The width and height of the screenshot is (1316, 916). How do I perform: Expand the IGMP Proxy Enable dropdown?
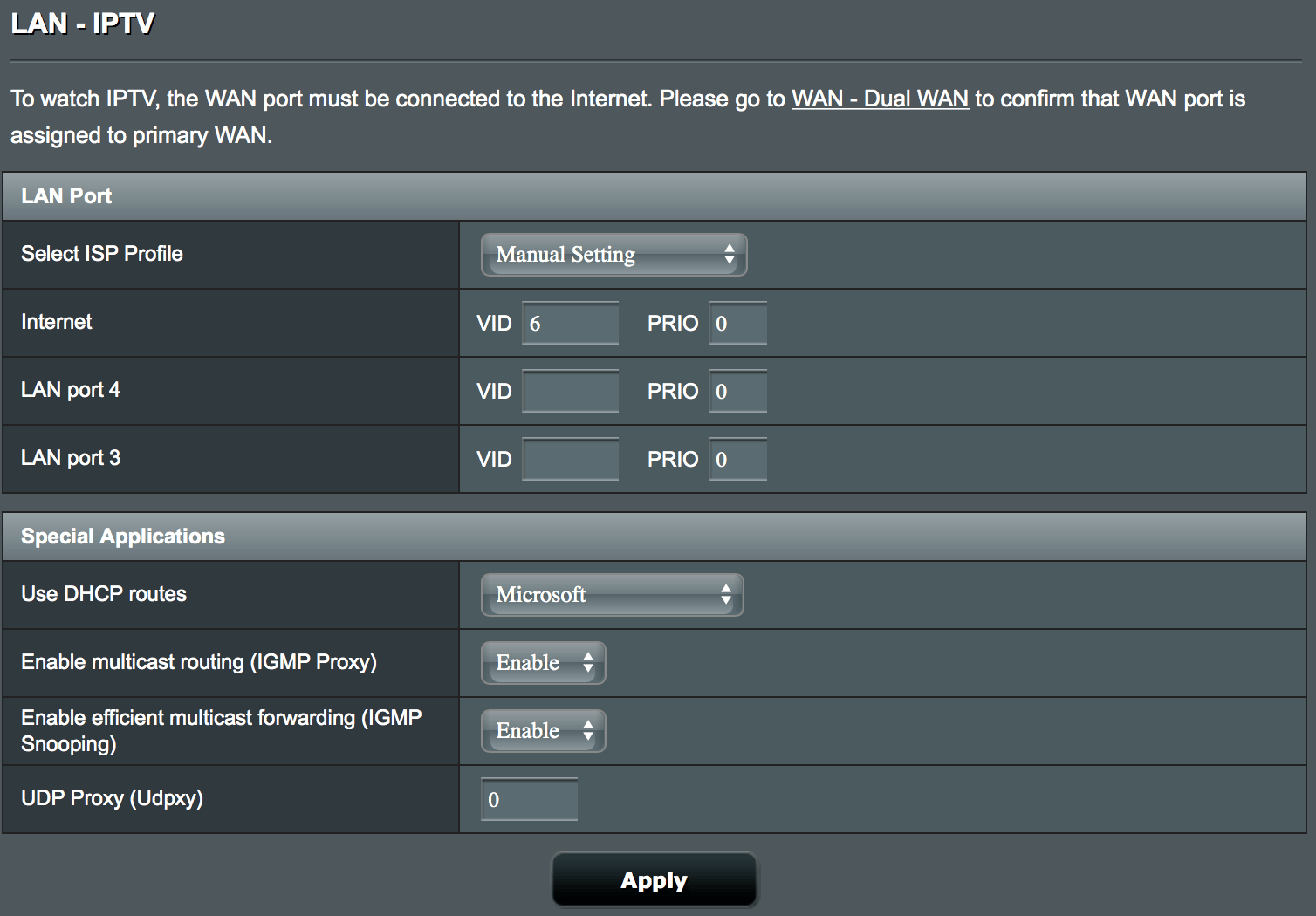click(x=543, y=663)
